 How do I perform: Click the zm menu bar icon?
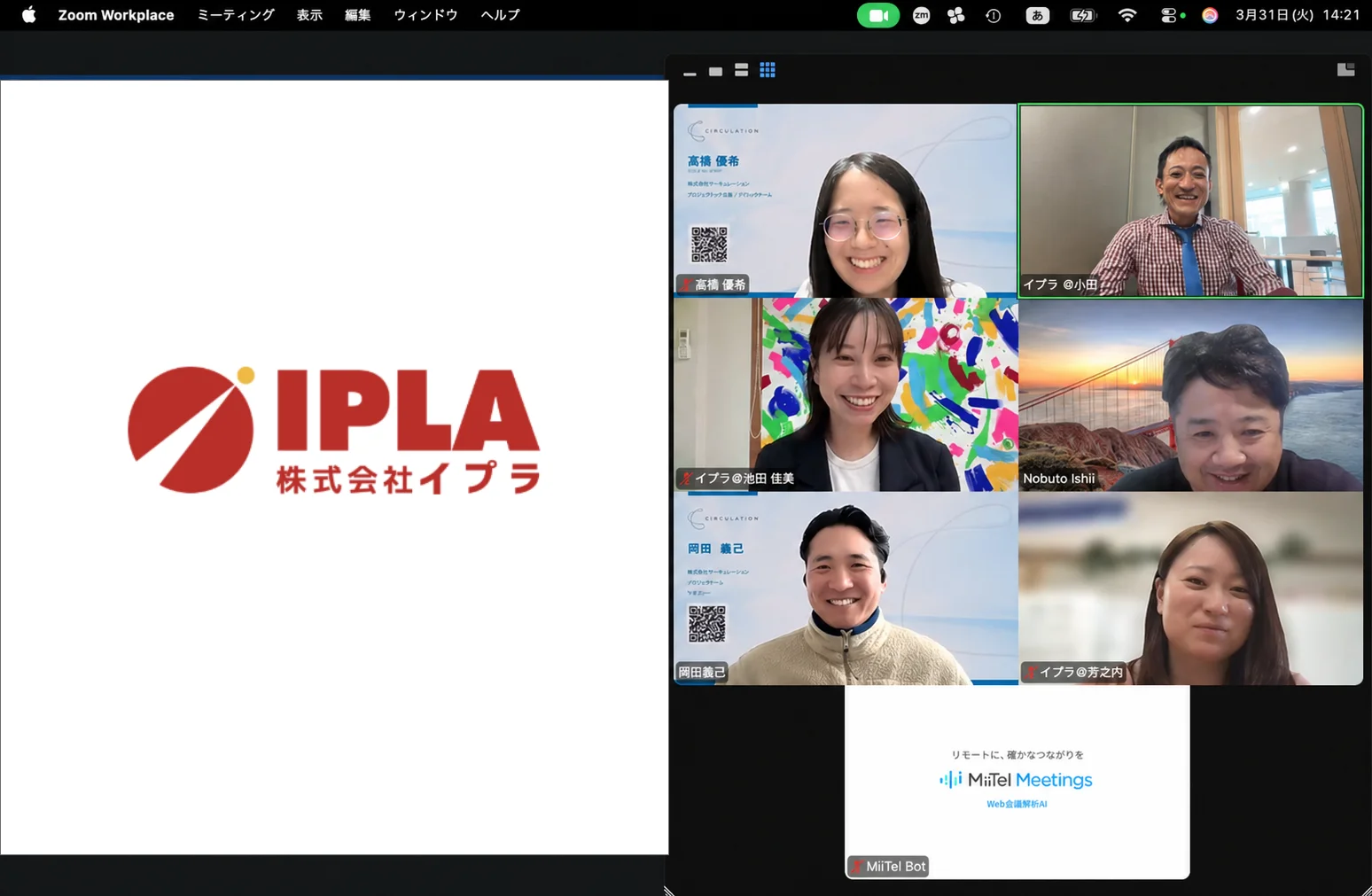[921, 15]
